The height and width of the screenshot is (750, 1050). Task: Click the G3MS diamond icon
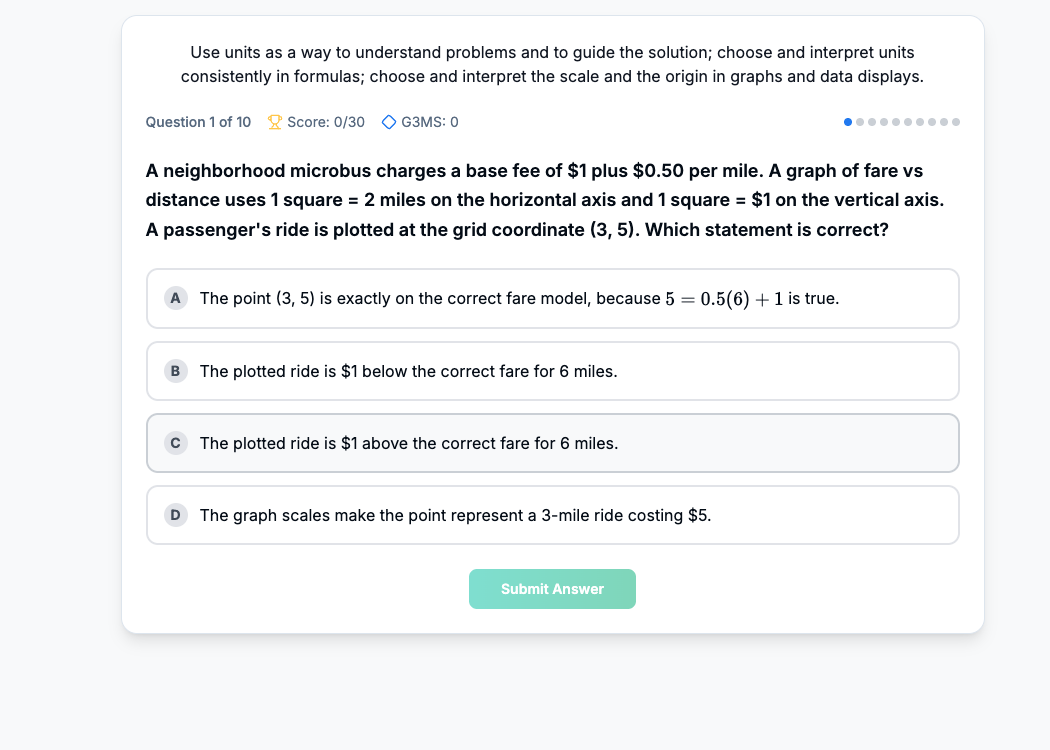[389, 122]
